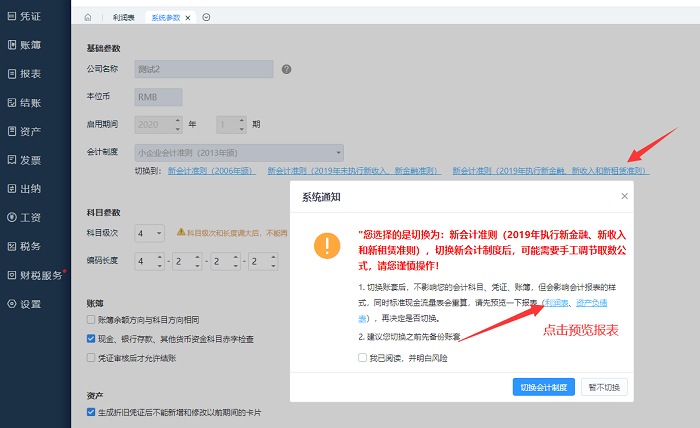Click the home icon tab

88,18
